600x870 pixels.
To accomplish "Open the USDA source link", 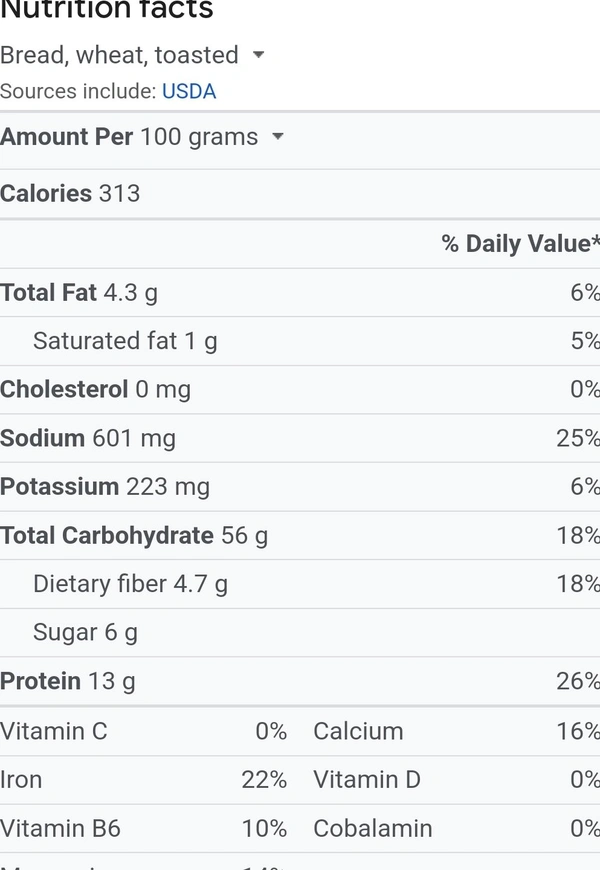I will point(189,92).
